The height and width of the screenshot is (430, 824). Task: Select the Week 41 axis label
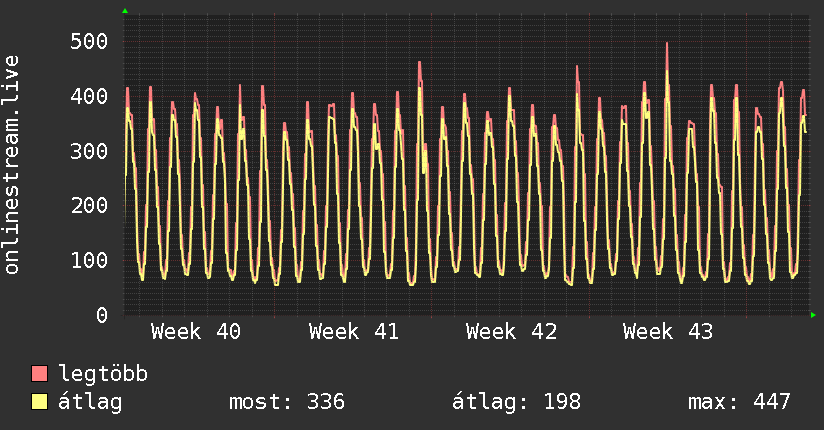coord(353,332)
